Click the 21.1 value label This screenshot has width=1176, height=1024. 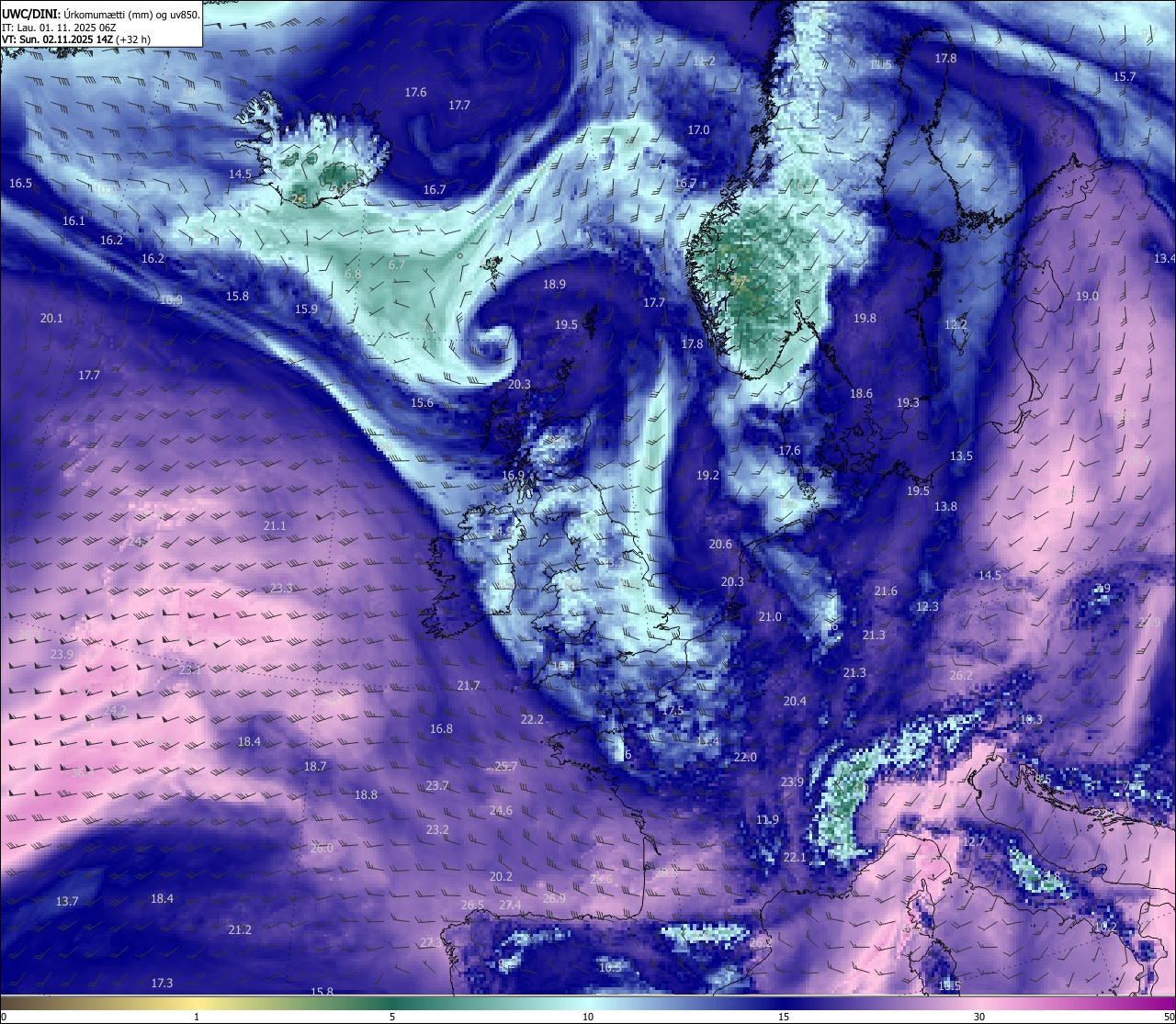[x=275, y=526]
